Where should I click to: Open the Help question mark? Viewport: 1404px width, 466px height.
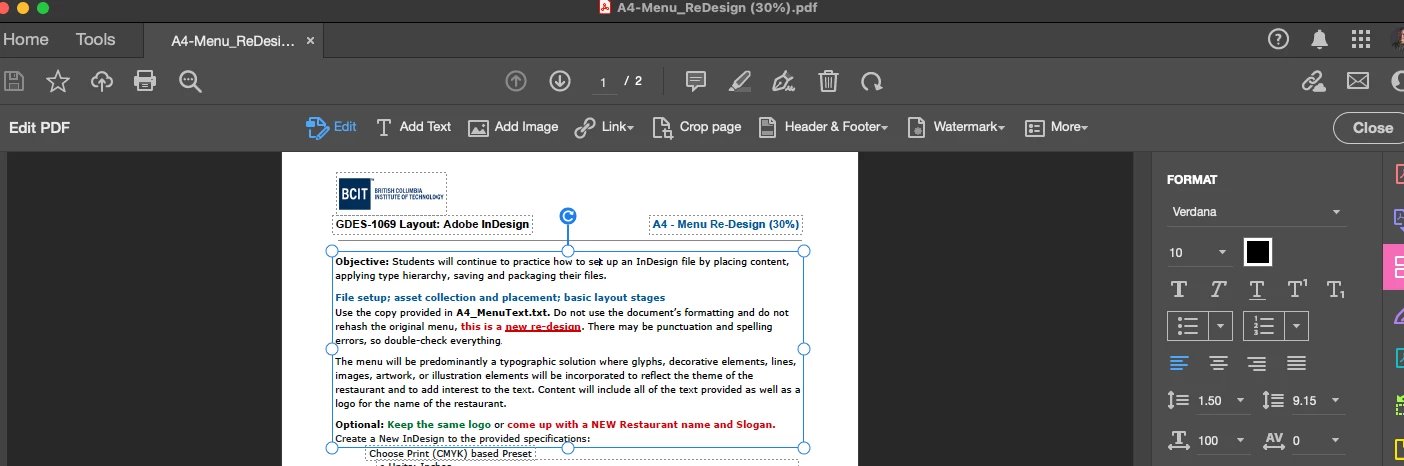pyautogui.click(x=1278, y=39)
